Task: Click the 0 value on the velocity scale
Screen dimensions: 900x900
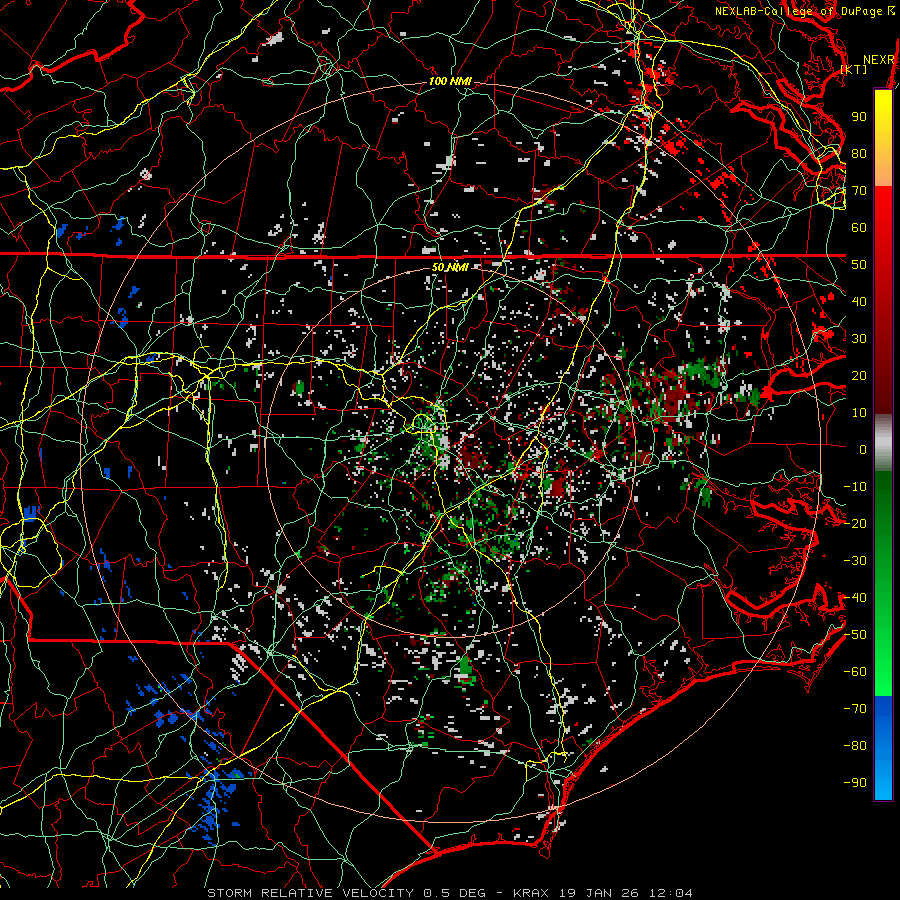Action: click(863, 450)
